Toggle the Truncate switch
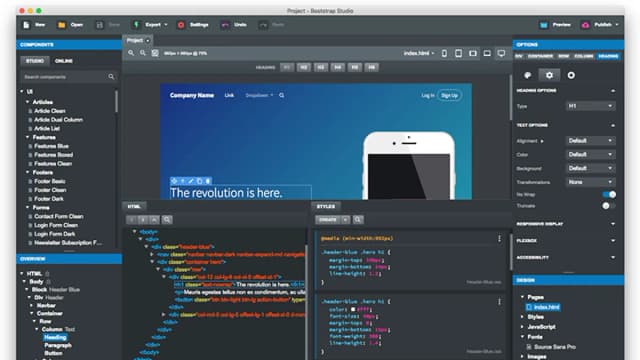640x360 pixels. click(609, 206)
